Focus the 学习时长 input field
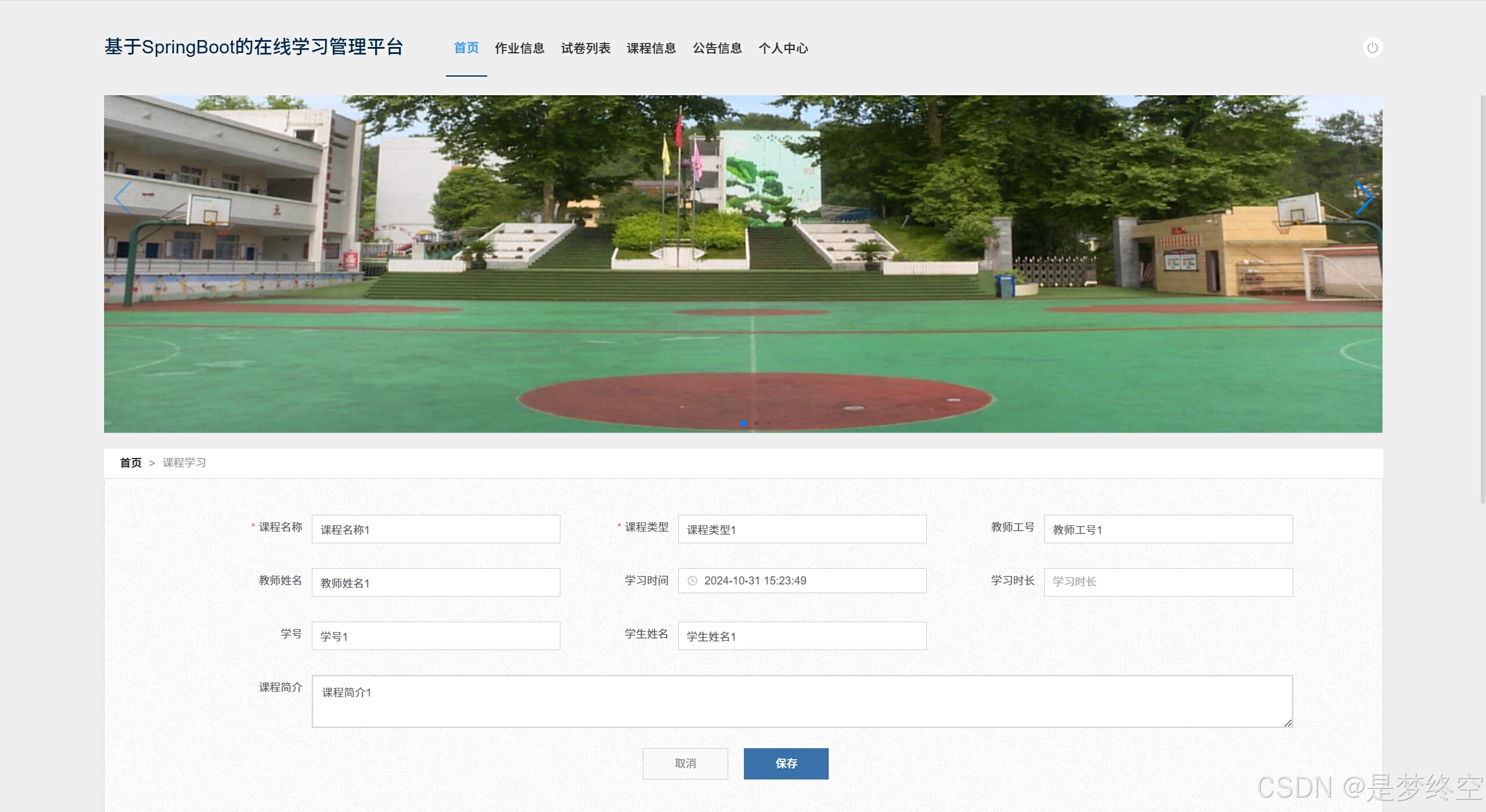This screenshot has height=812, width=1486. click(1168, 582)
